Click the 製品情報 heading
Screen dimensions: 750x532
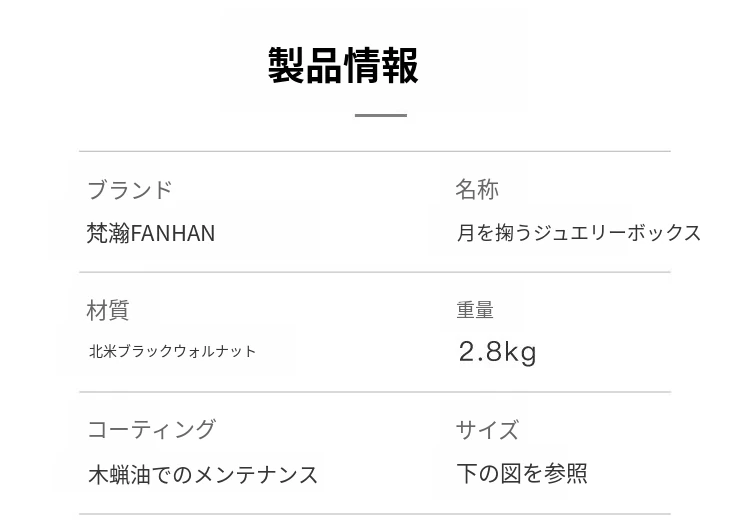tap(343, 66)
